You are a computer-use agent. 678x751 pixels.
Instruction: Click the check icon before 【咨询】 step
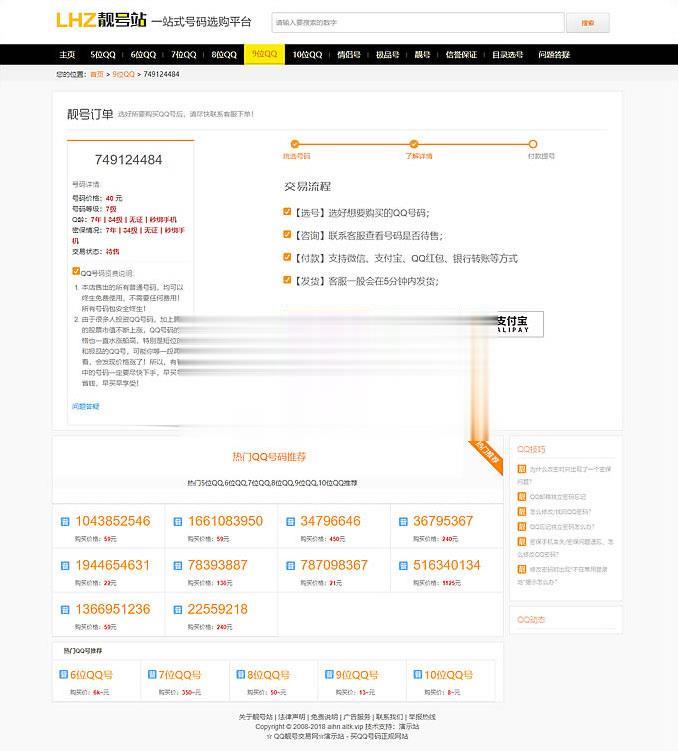coord(287,234)
